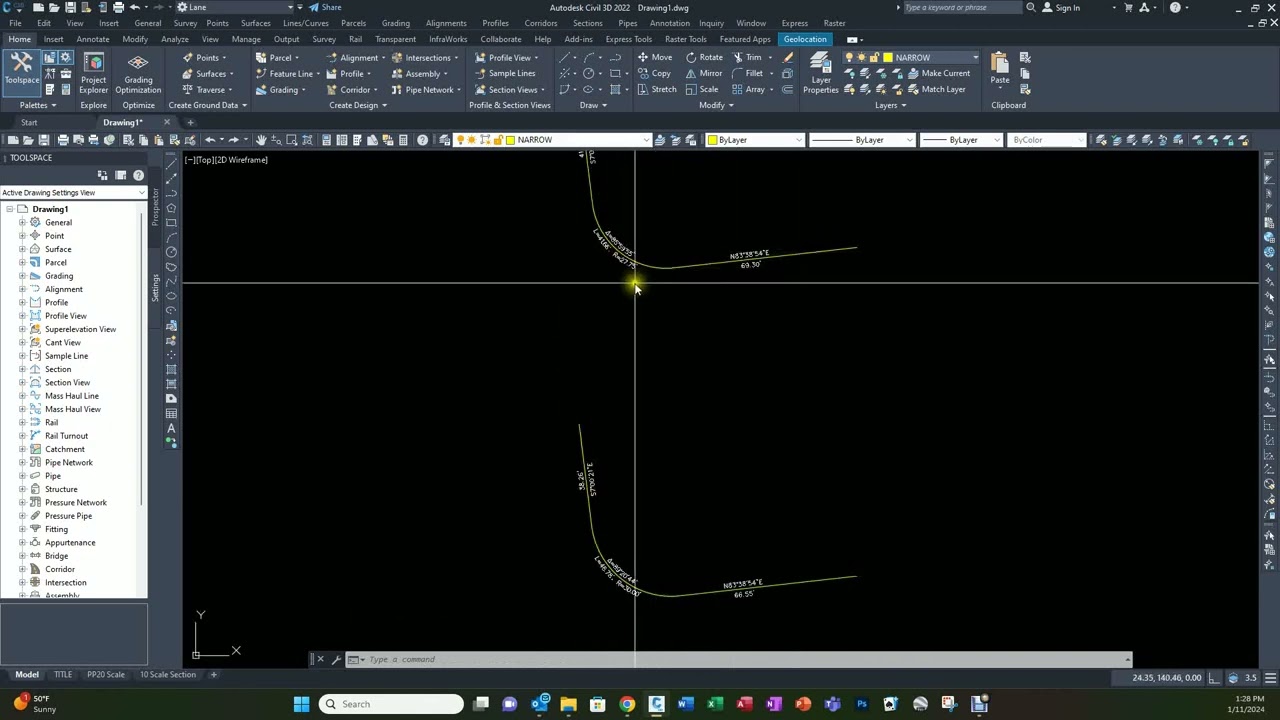Screen dimensions: 1280x720
Task: Click the yellow ByLayer color swatch
Action: tap(712, 140)
